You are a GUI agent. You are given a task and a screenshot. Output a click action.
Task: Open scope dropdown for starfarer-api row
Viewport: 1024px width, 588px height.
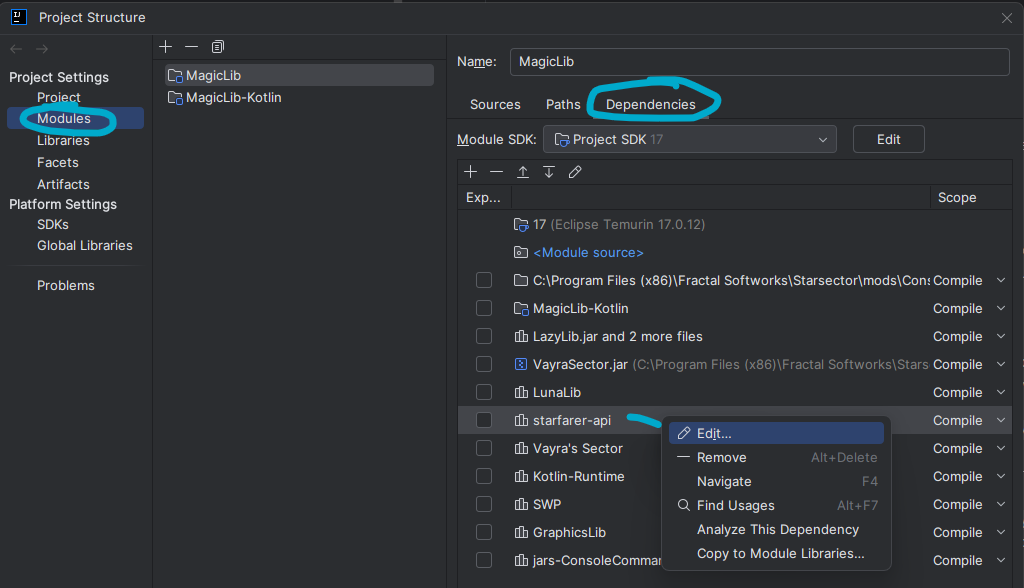coord(1000,420)
